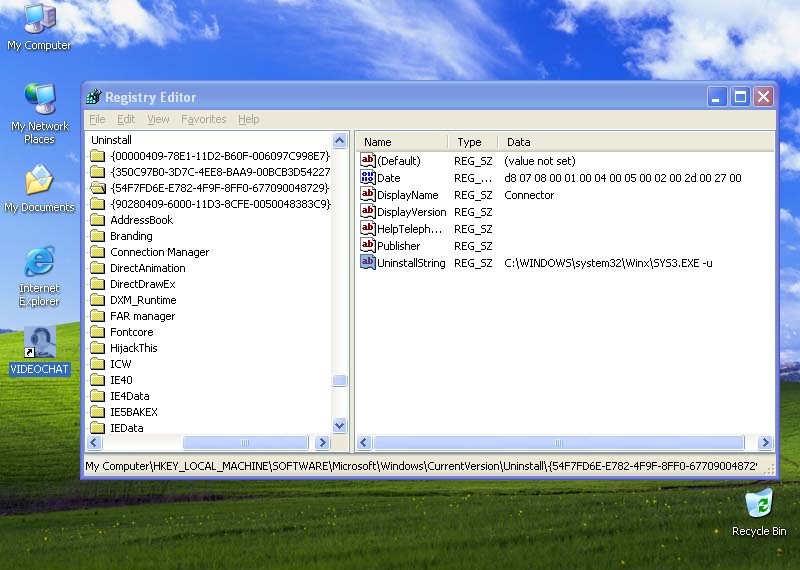Select the VIDEOCHAT desktop shortcut
800x570 pixels.
tap(39, 351)
